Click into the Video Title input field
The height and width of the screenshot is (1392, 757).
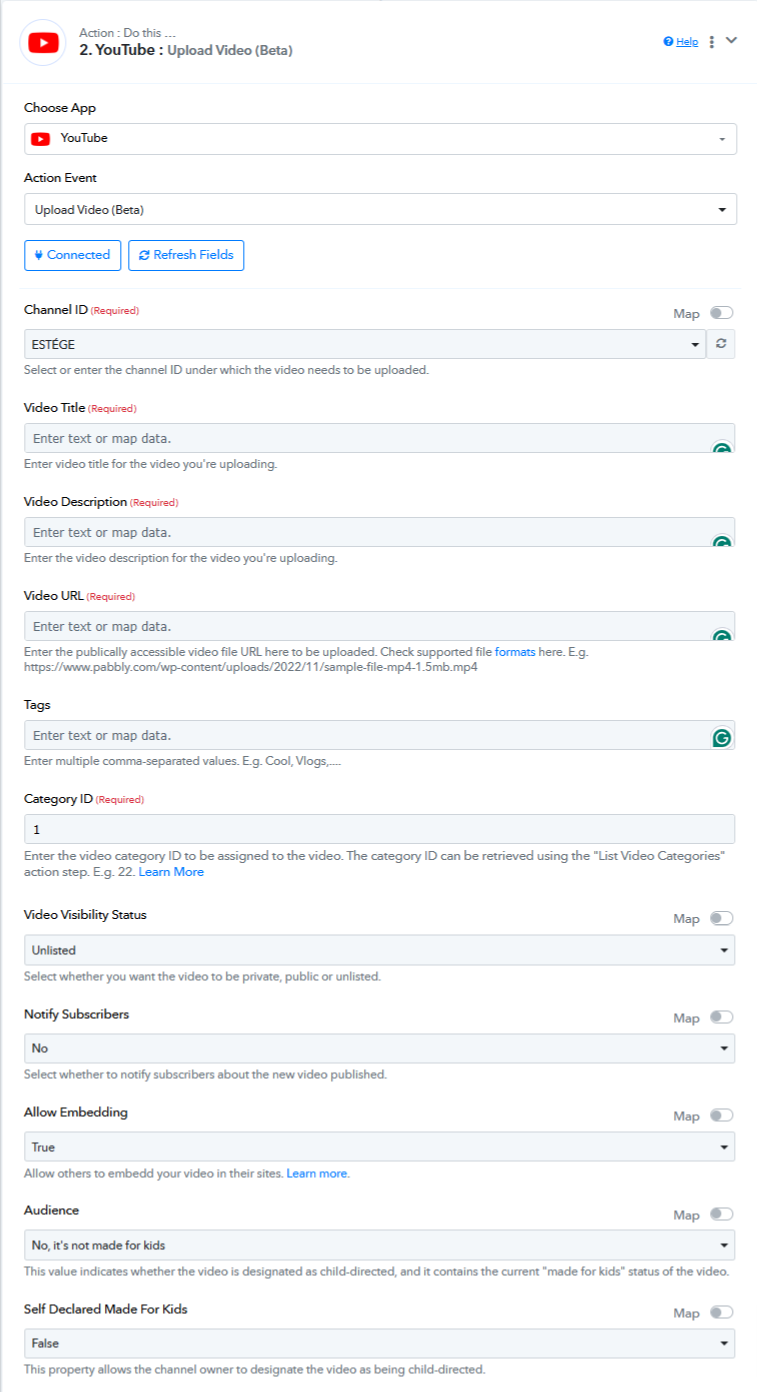pos(379,438)
